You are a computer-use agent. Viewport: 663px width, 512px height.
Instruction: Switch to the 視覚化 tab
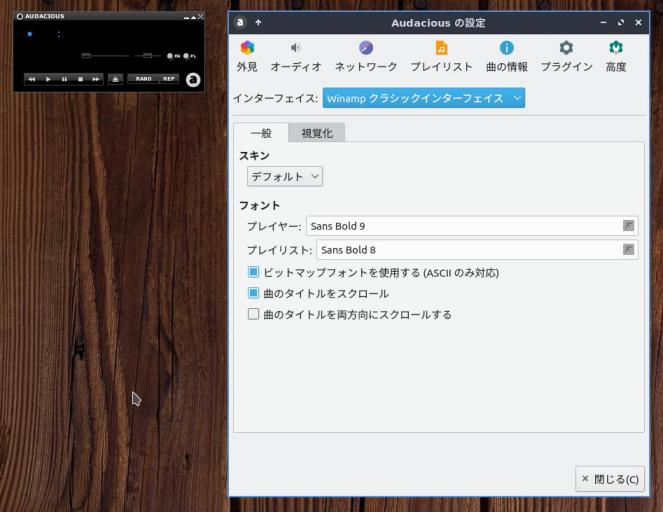click(317, 133)
